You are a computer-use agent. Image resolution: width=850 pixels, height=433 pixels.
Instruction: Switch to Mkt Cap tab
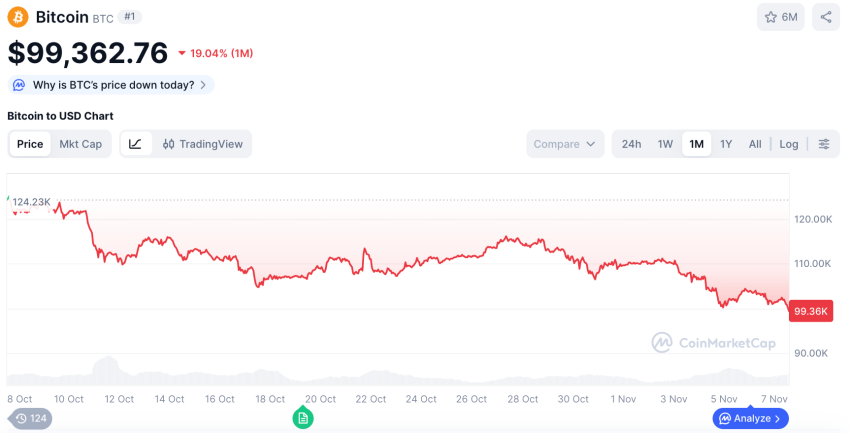coord(80,144)
